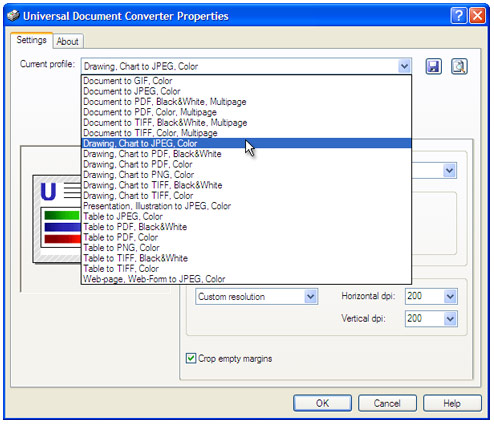
Task: Switch to the About tab
Action: (x=67, y=41)
